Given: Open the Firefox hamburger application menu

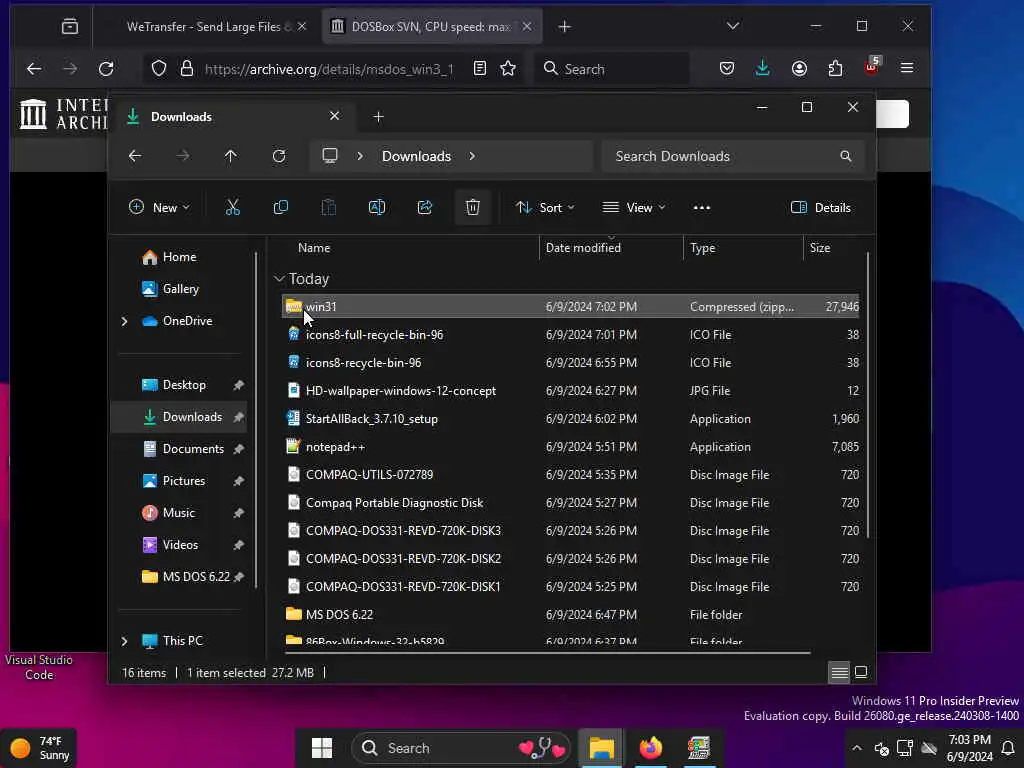Looking at the screenshot, I should pos(907,68).
